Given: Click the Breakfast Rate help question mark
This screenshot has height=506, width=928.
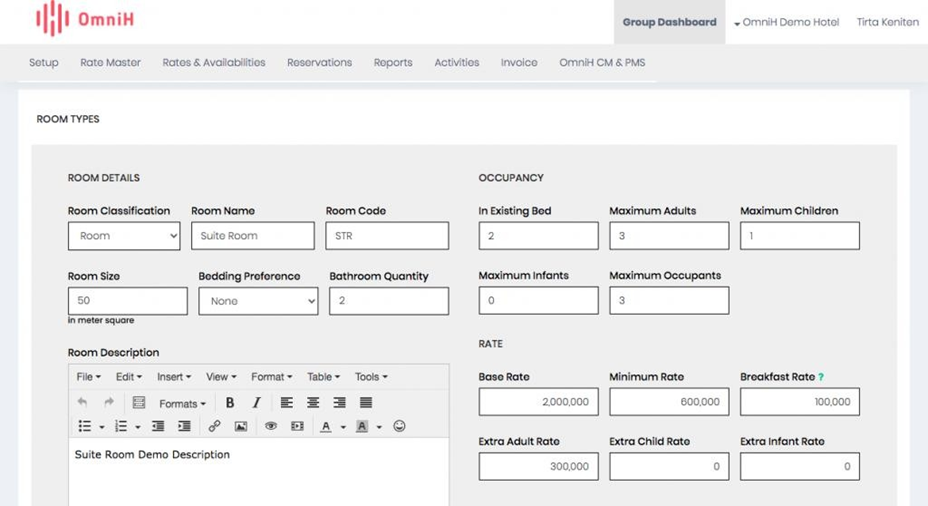Looking at the screenshot, I should tap(821, 377).
